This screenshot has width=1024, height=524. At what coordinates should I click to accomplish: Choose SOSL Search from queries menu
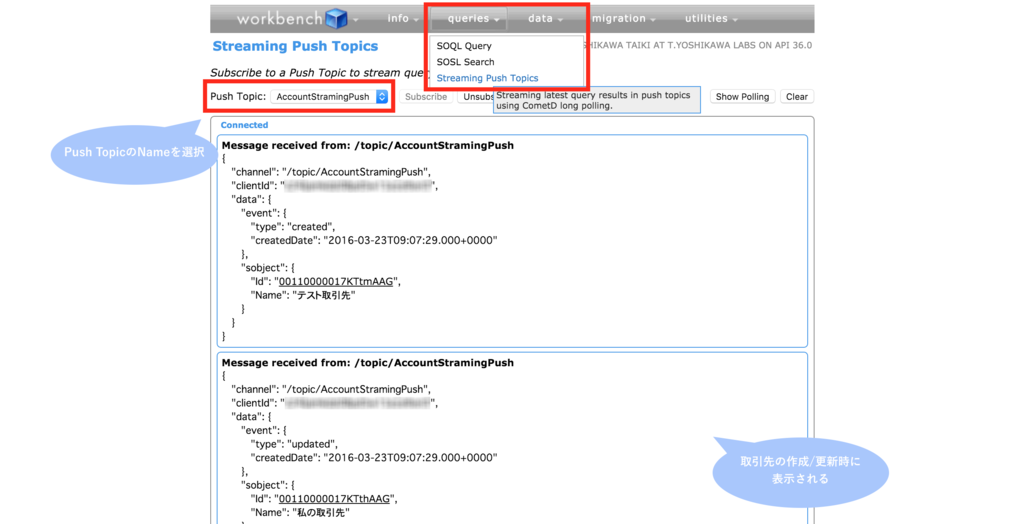click(x=465, y=62)
